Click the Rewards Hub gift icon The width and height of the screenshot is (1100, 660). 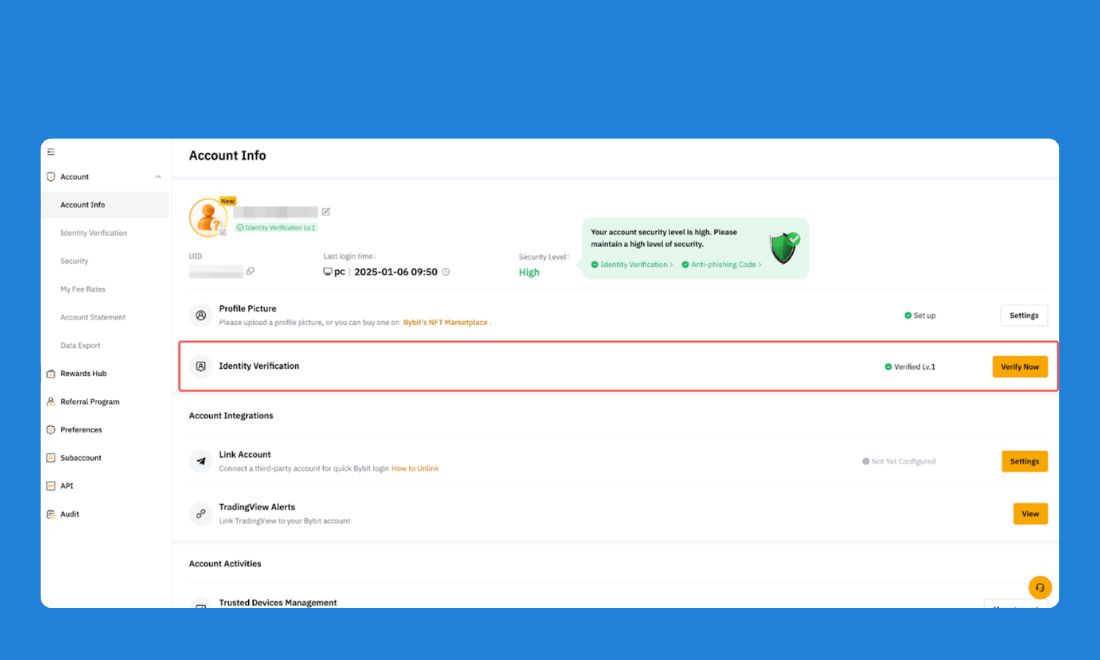(51, 373)
